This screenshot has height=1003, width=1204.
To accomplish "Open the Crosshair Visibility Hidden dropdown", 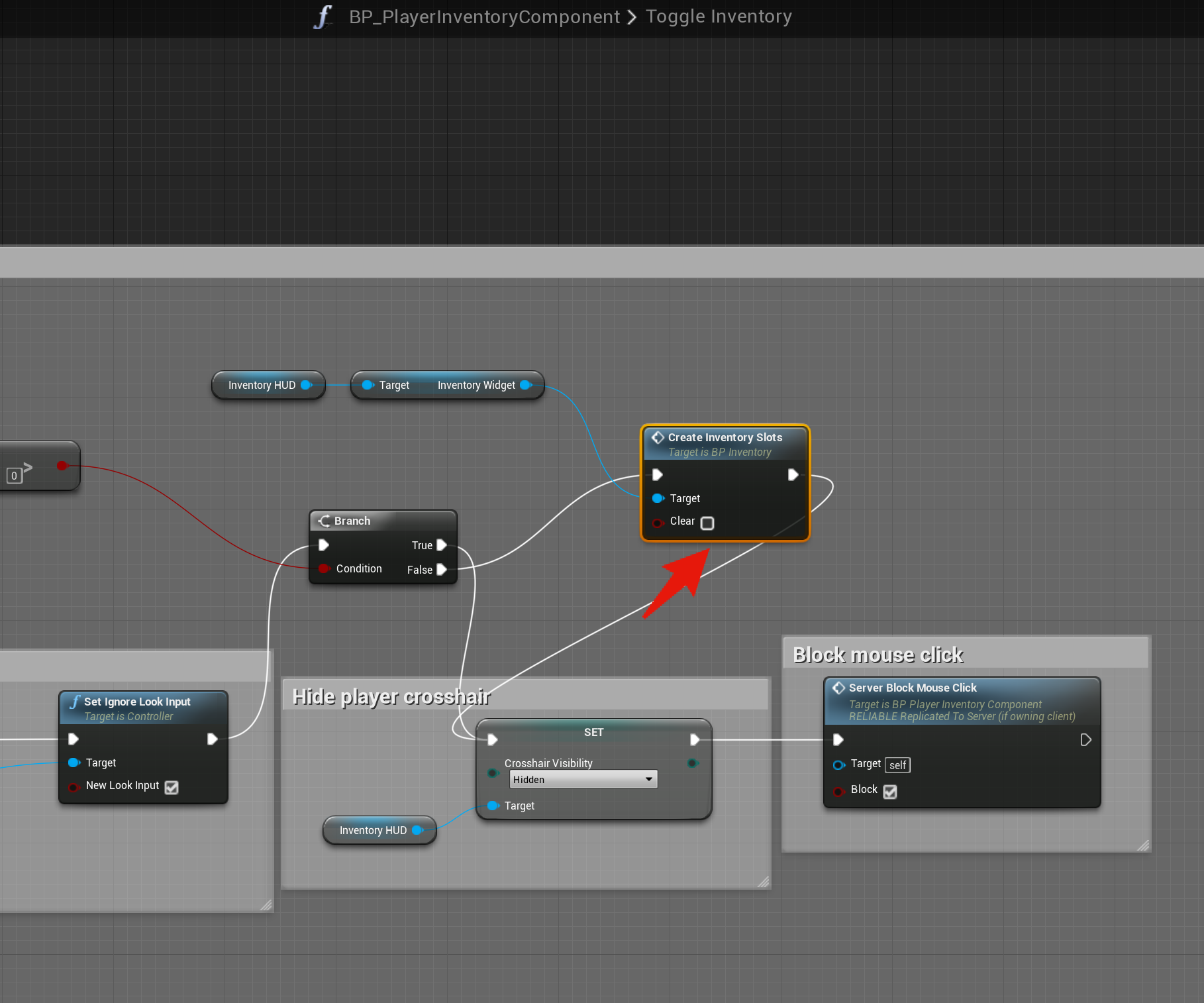I will 583,780.
